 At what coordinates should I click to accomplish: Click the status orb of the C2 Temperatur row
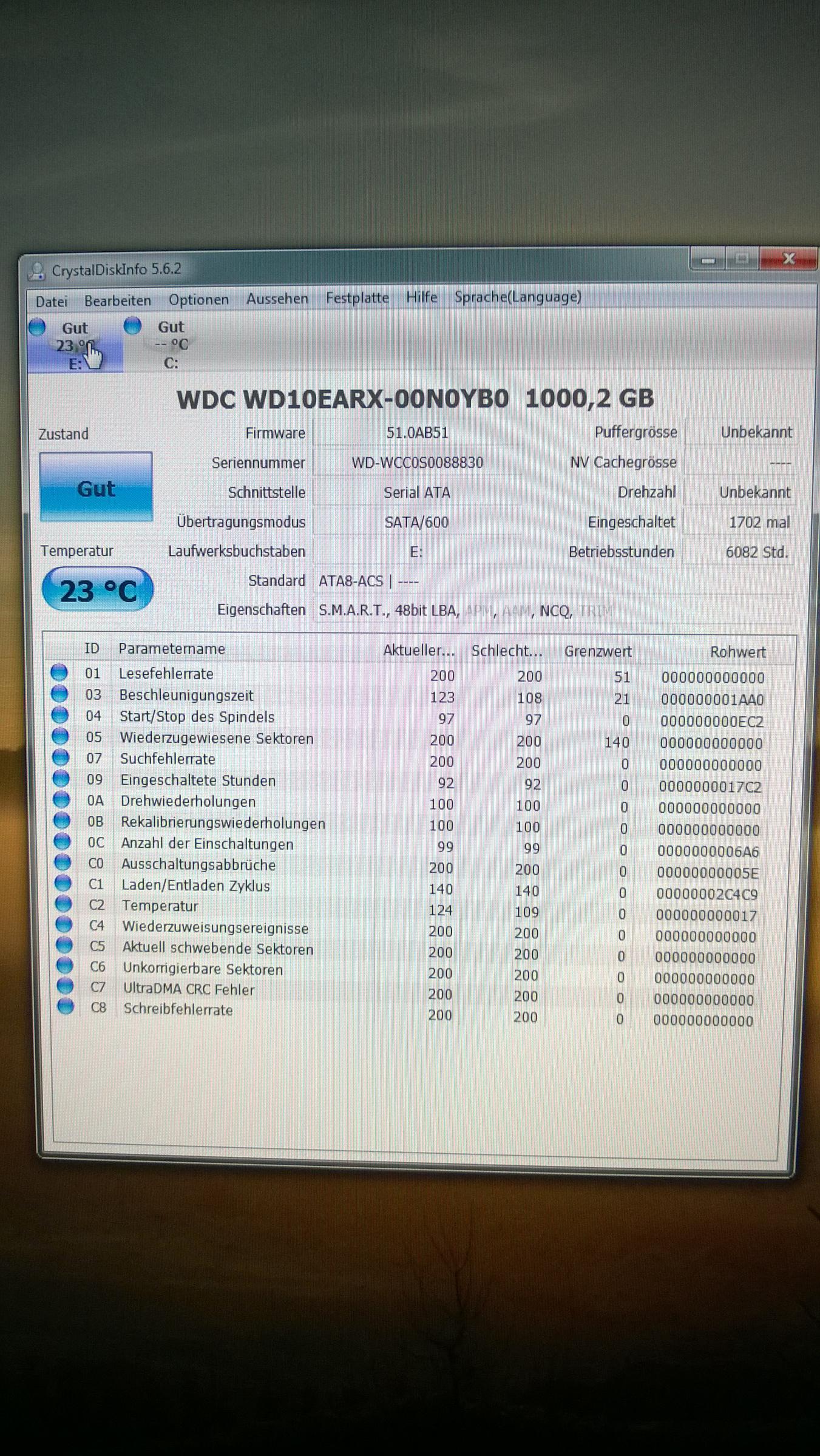coord(64,904)
